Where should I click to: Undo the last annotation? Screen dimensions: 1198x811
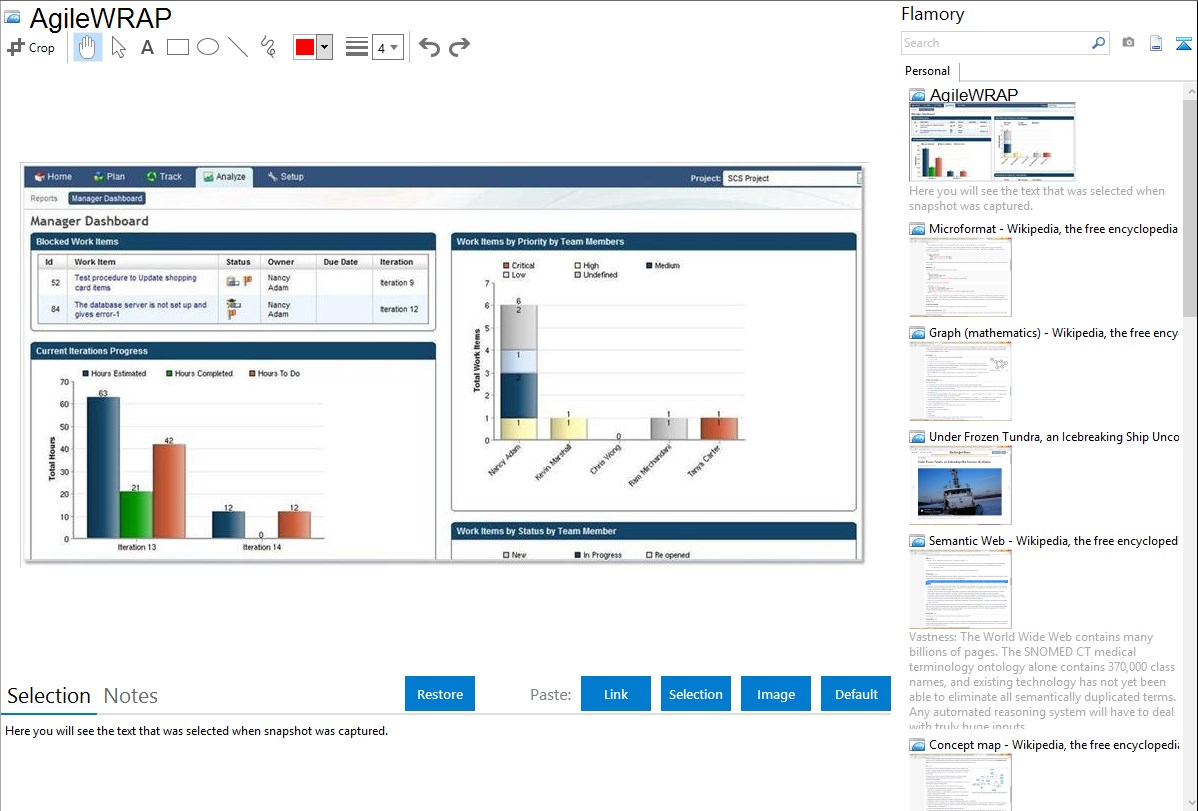[x=429, y=47]
